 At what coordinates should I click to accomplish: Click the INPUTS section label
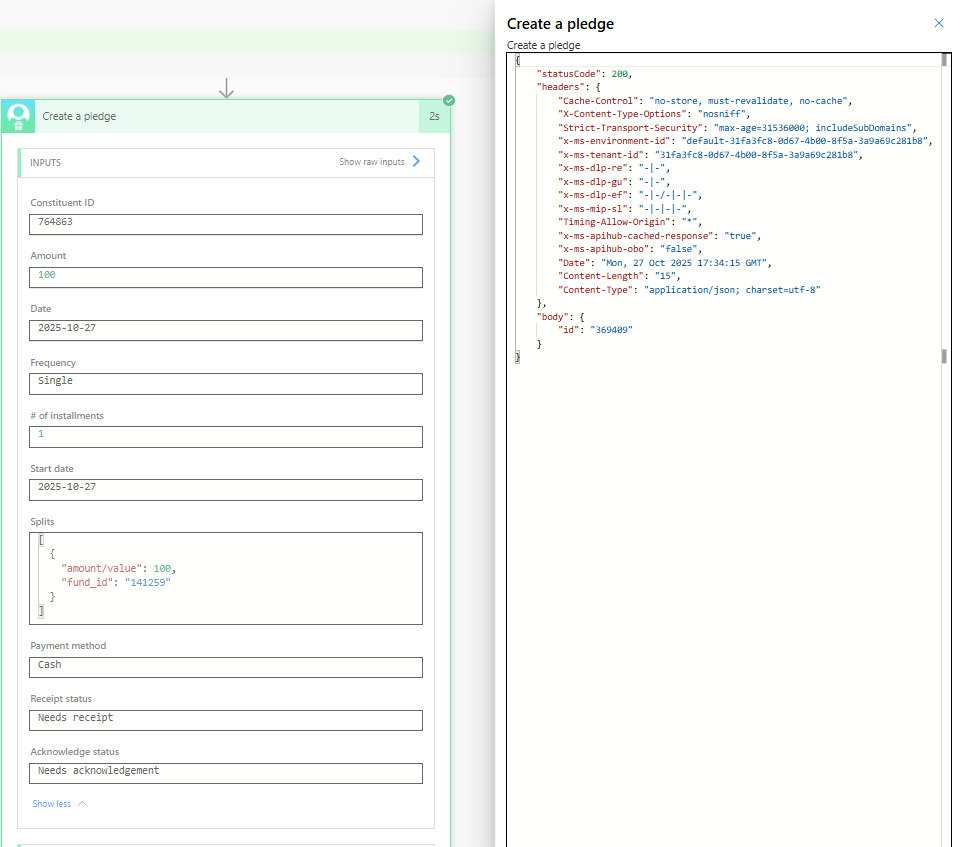coord(45,163)
